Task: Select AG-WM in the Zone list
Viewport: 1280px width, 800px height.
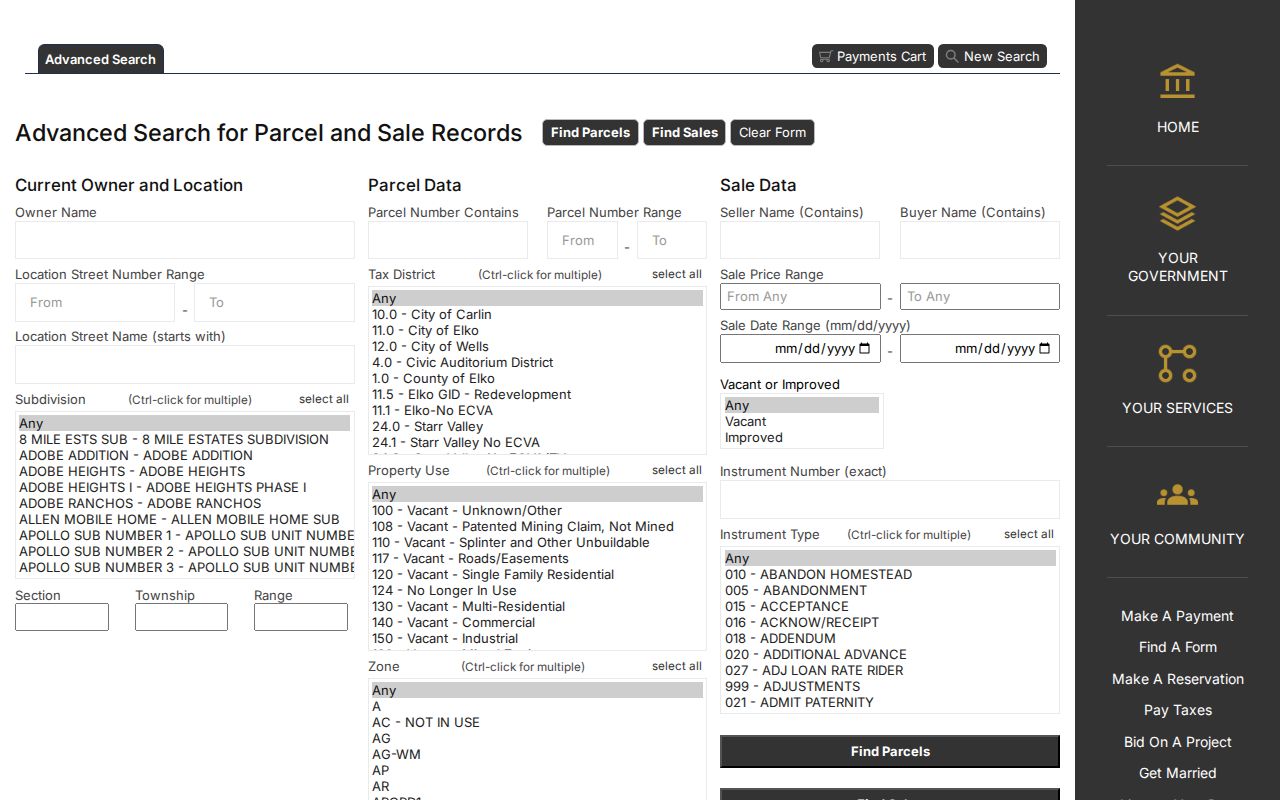Action: (537, 754)
